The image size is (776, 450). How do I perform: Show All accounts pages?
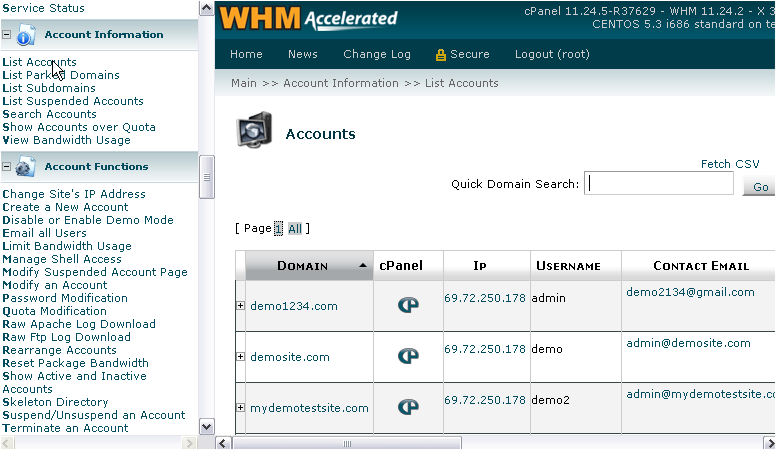pyautogui.click(x=295, y=229)
